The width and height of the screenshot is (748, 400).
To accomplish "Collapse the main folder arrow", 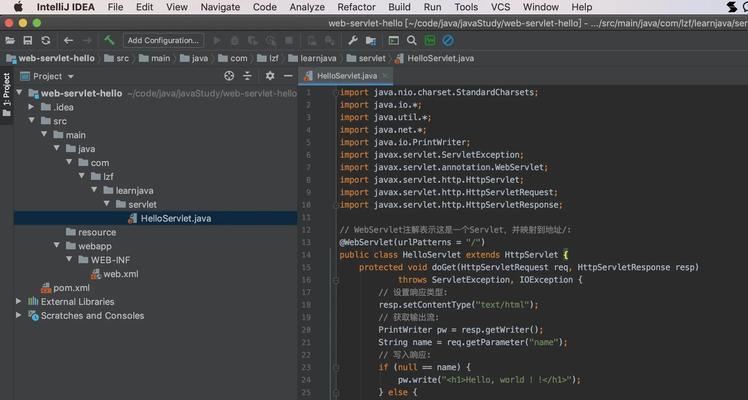I will [x=44, y=134].
